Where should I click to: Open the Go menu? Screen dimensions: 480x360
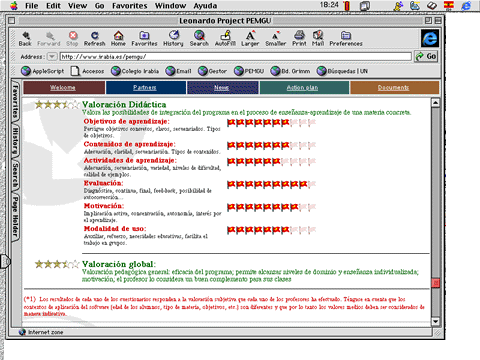coord(99,6)
